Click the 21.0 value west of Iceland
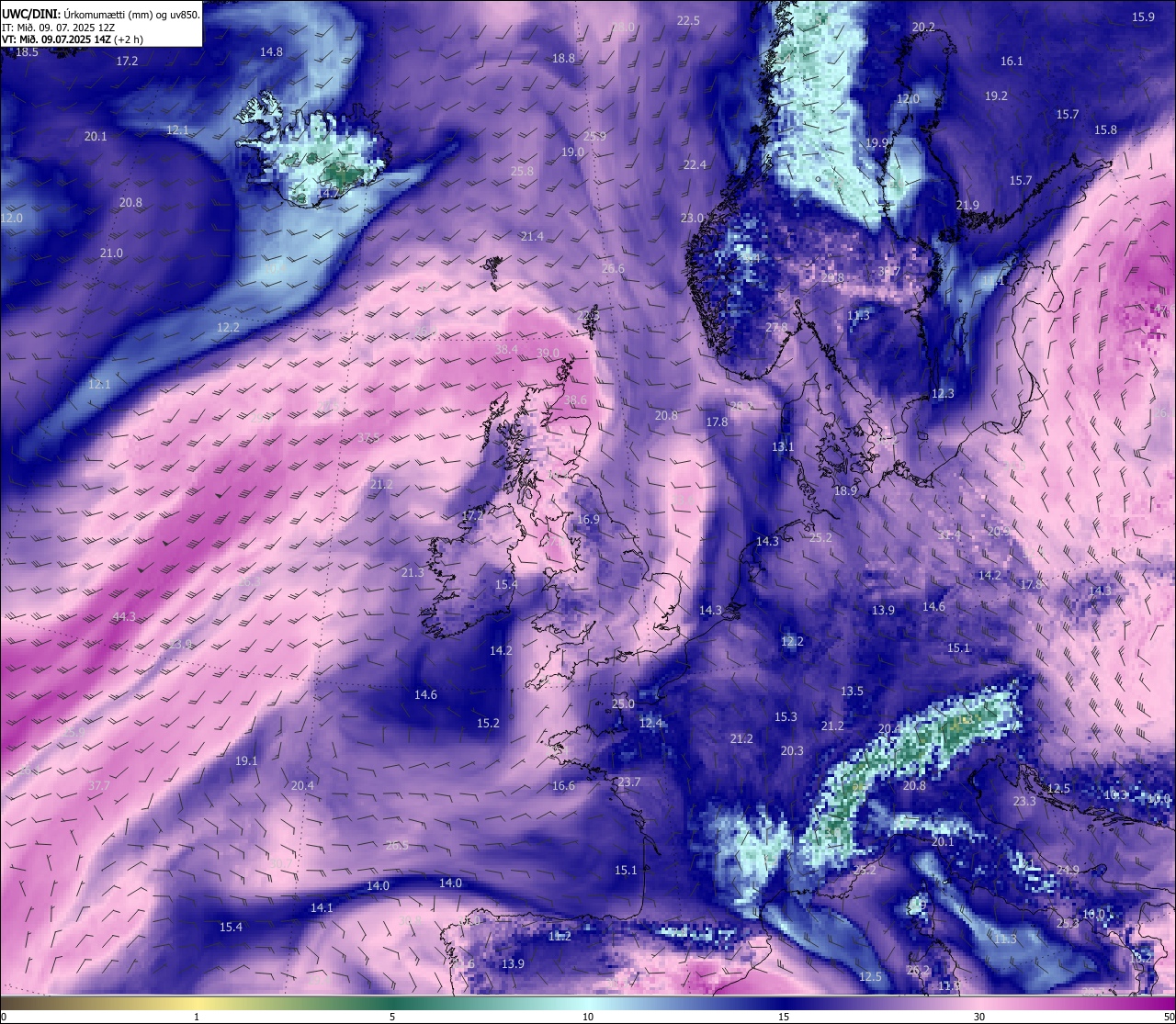The height and width of the screenshot is (1024, 1176). [111, 253]
